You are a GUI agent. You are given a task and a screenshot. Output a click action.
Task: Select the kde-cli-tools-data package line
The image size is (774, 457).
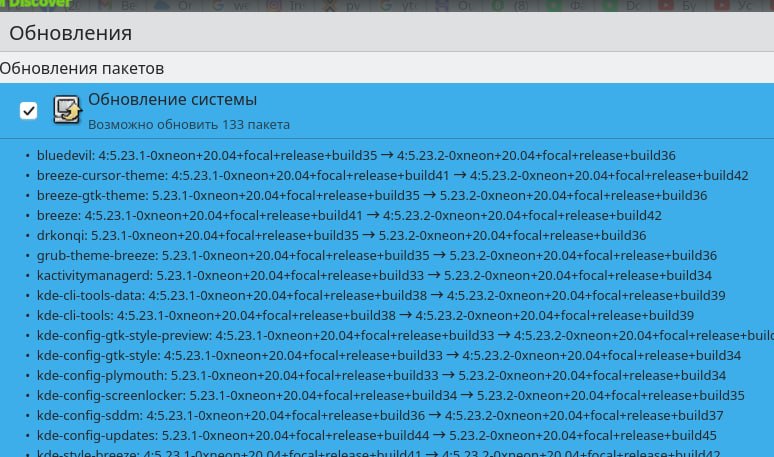point(381,296)
